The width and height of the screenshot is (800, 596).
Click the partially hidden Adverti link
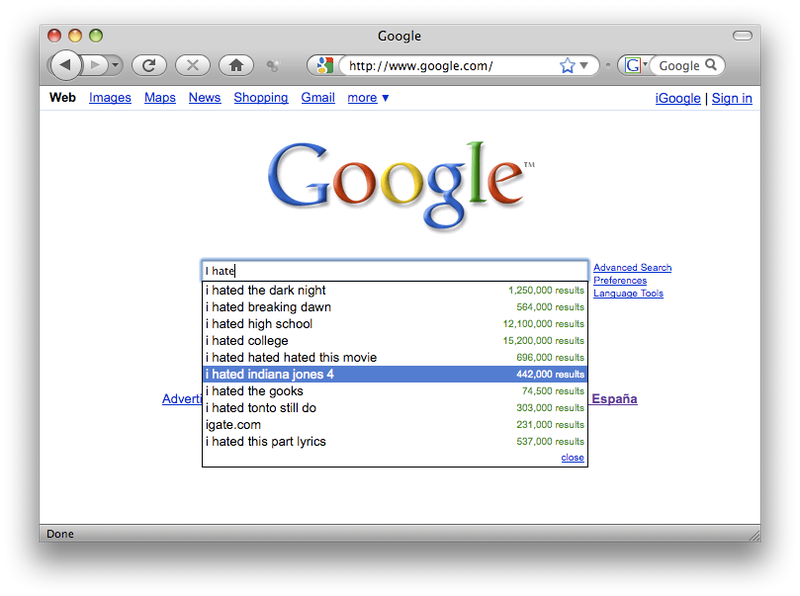click(182, 399)
